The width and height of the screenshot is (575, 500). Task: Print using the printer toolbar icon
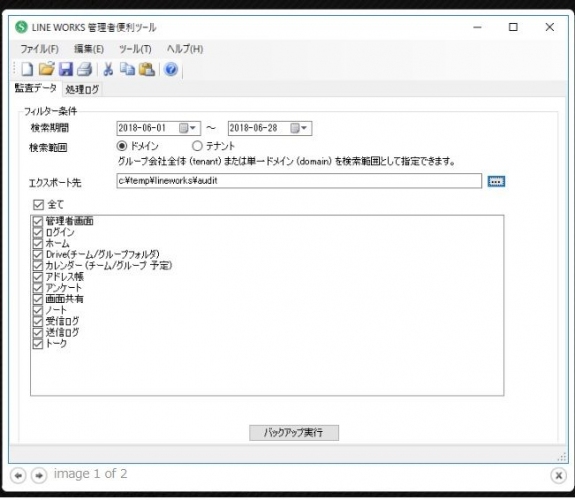coord(85,69)
